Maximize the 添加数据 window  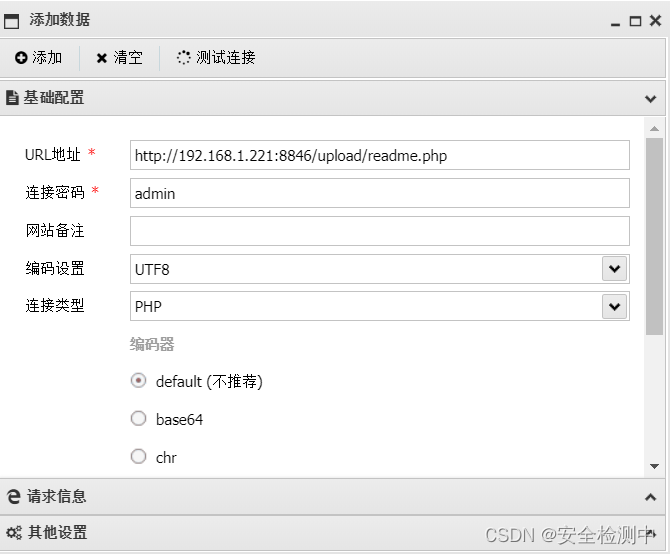[635, 21]
